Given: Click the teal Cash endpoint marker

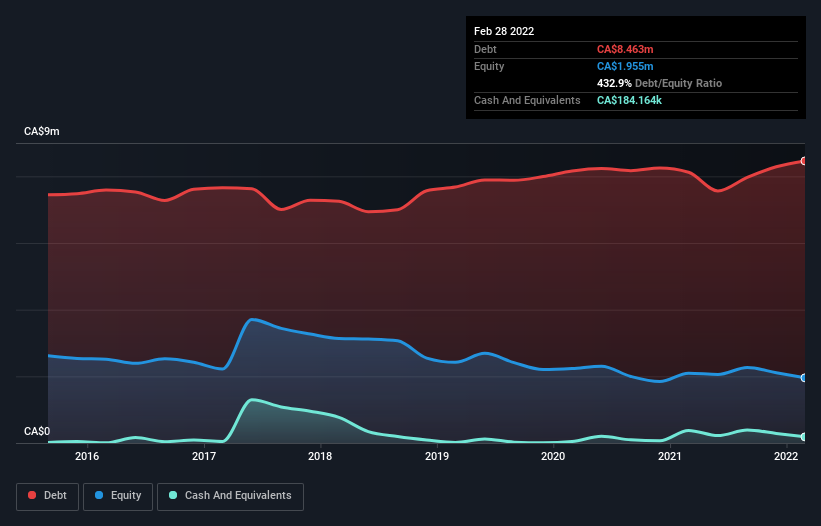Looking at the screenshot, I should [804, 437].
